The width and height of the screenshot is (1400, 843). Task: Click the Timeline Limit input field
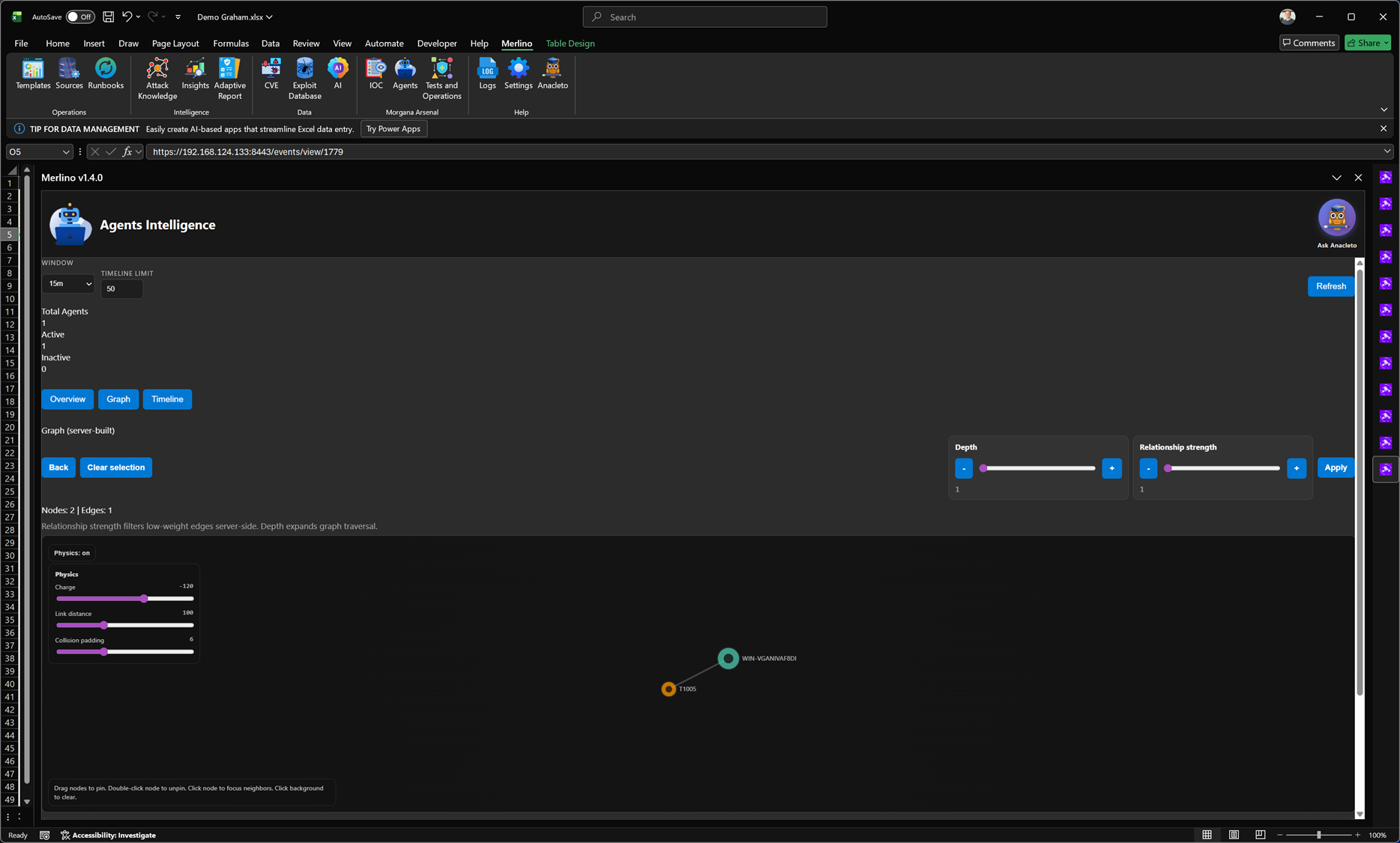(x=121, y=289)
